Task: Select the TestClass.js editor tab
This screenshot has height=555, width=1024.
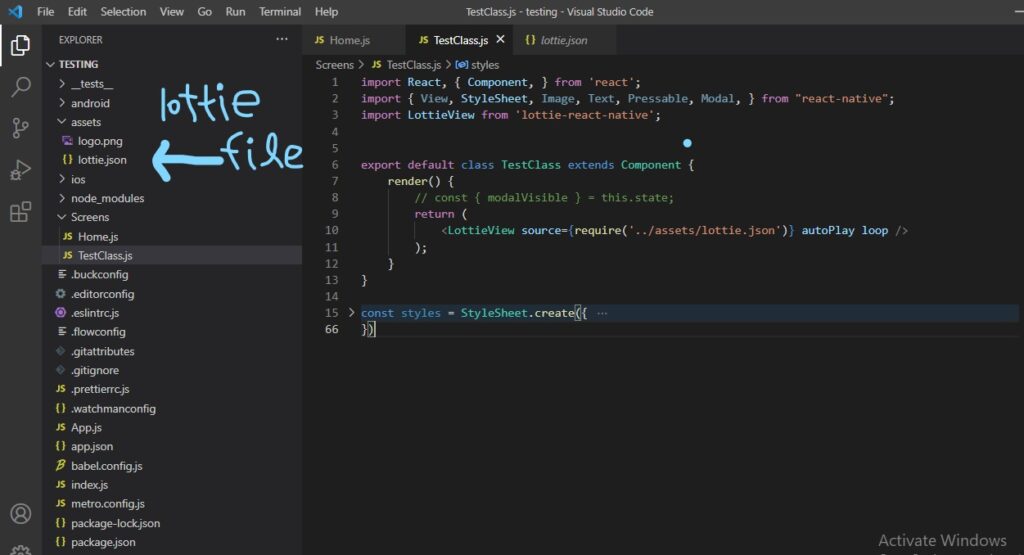Action: [458, 40]
